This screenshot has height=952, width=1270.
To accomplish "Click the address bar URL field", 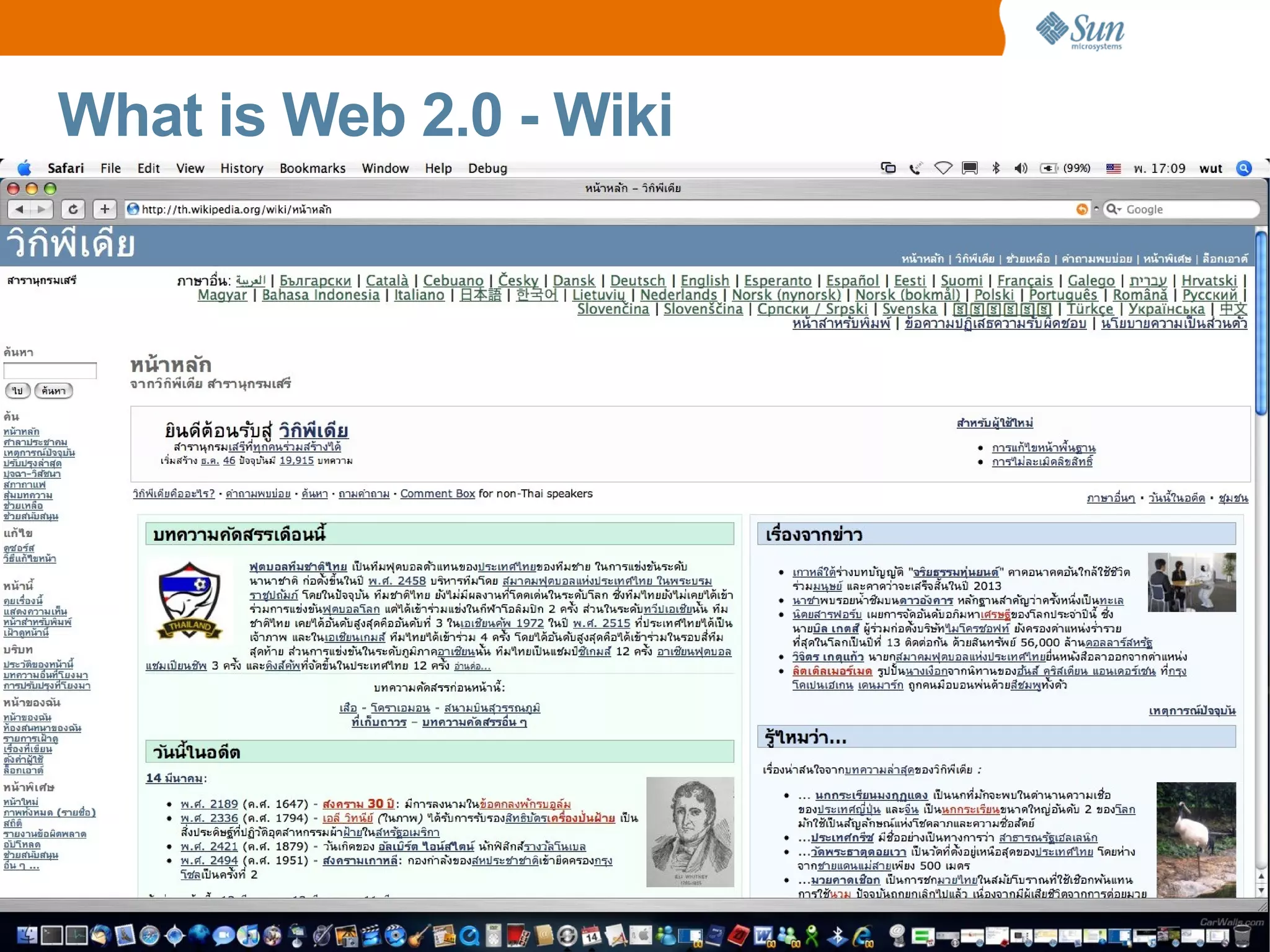I will point(608,210).
